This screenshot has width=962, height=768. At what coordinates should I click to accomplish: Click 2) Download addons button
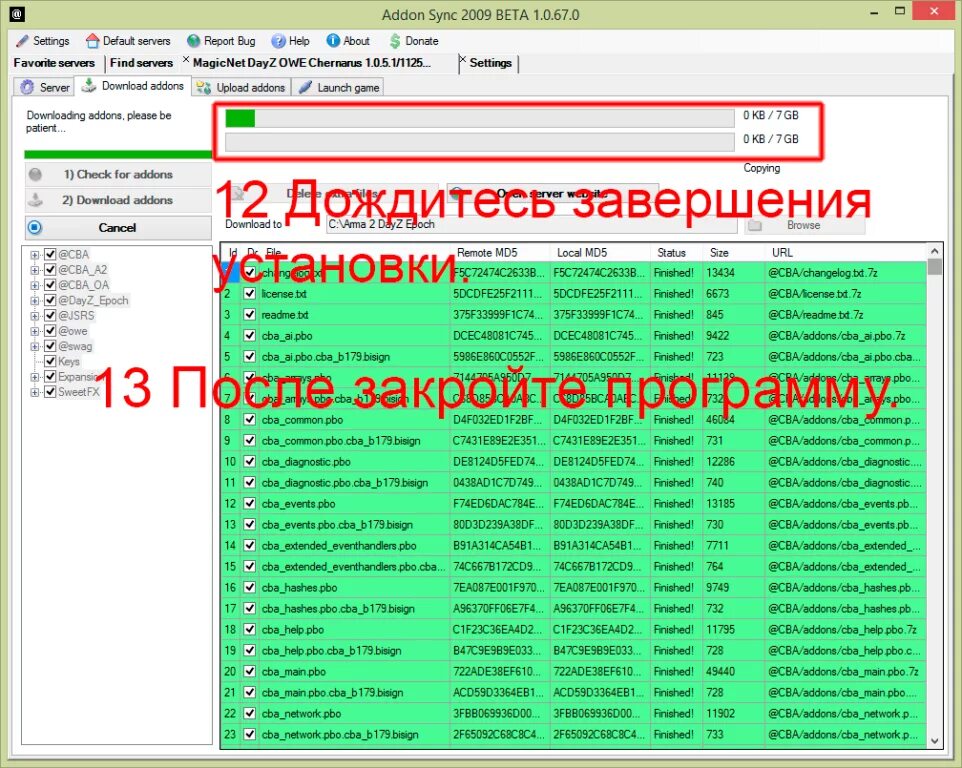click(x=118, y=200)
